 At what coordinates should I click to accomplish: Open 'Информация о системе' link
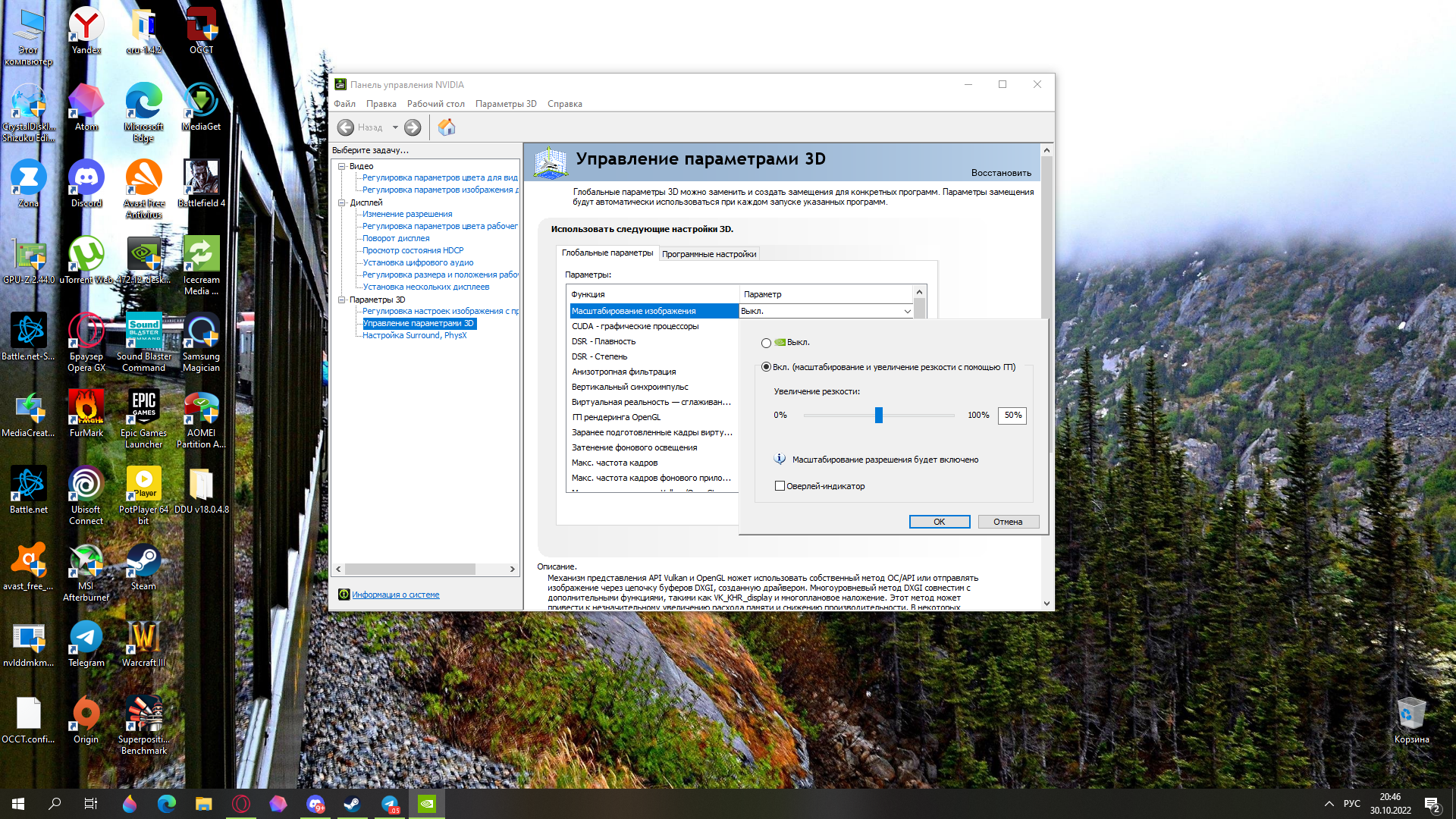(x=395, y=595)
